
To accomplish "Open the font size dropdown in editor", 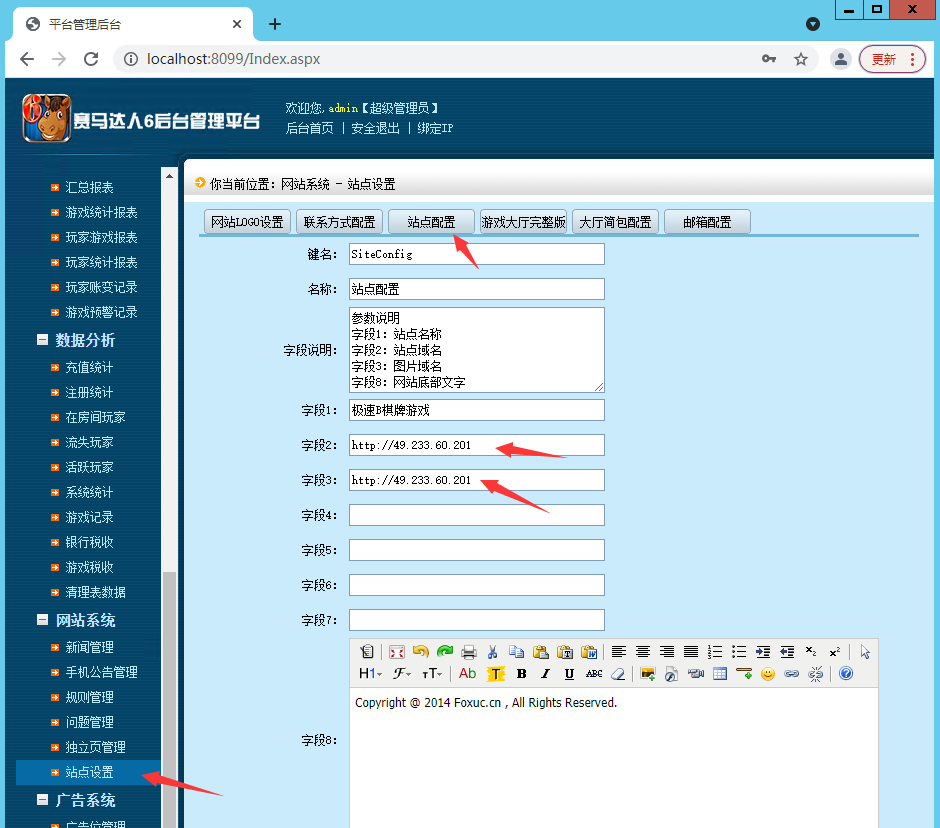I will [431, 674].
